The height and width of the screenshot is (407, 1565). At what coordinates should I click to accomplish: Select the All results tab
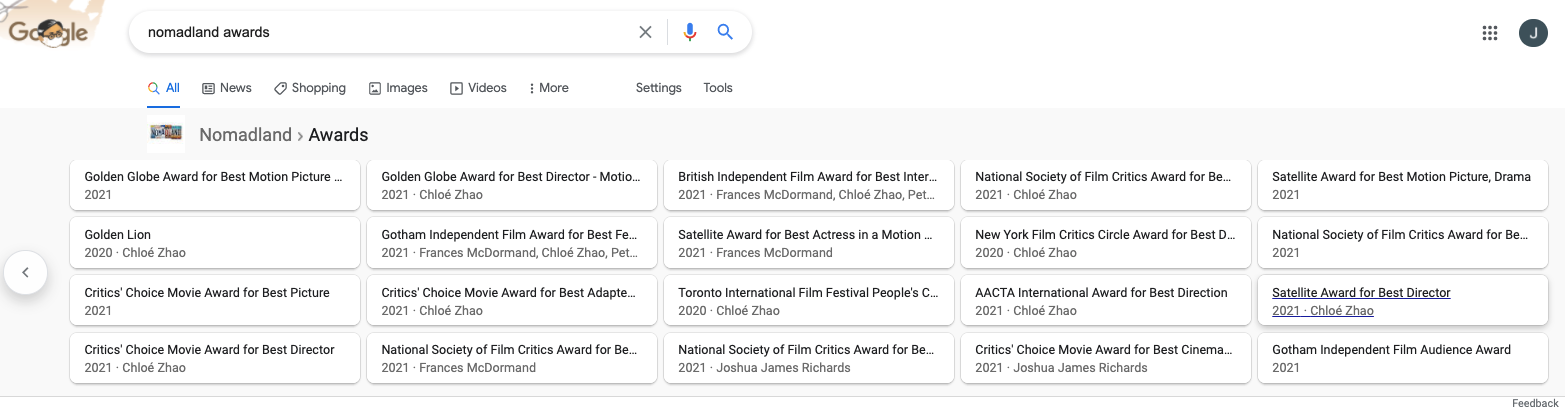(164, 88)
